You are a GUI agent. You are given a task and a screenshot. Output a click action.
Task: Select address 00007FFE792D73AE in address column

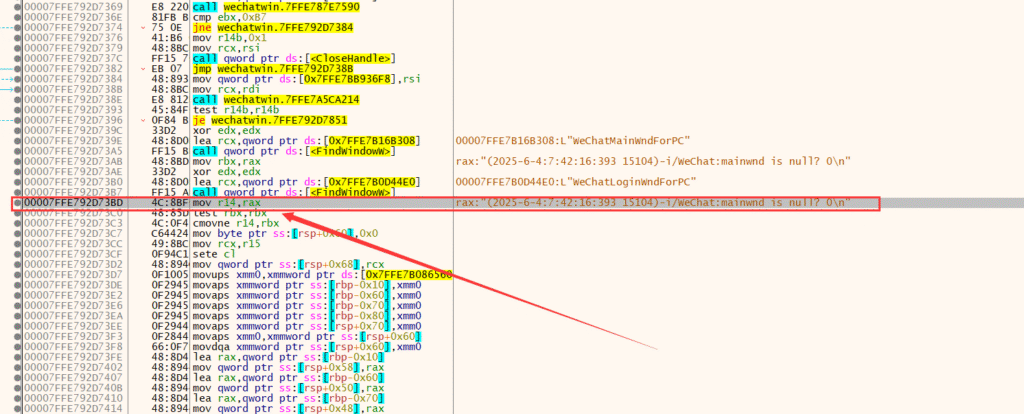(x=72, y=170)
